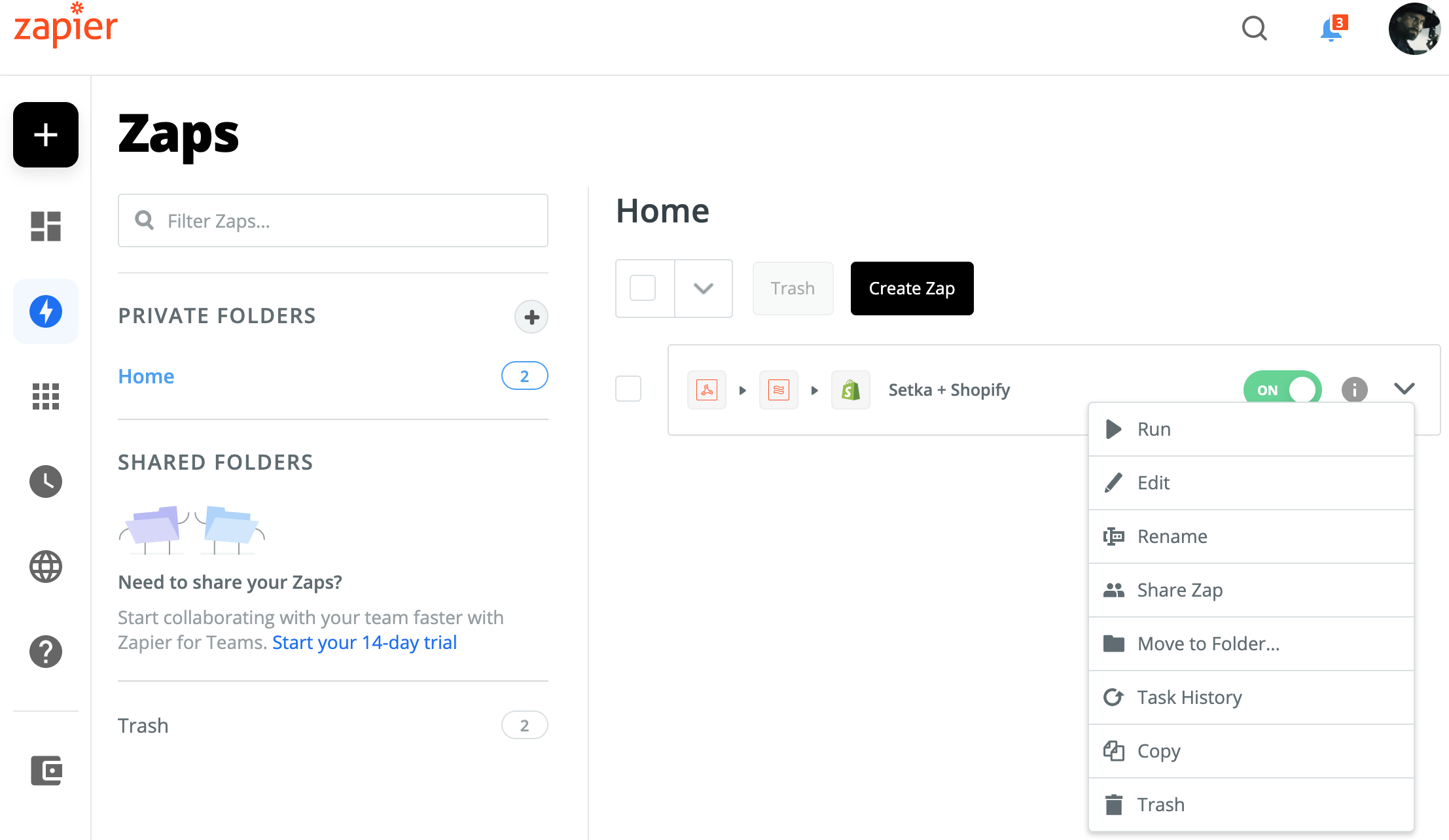Select Move to Folder… menu option

1207,644
